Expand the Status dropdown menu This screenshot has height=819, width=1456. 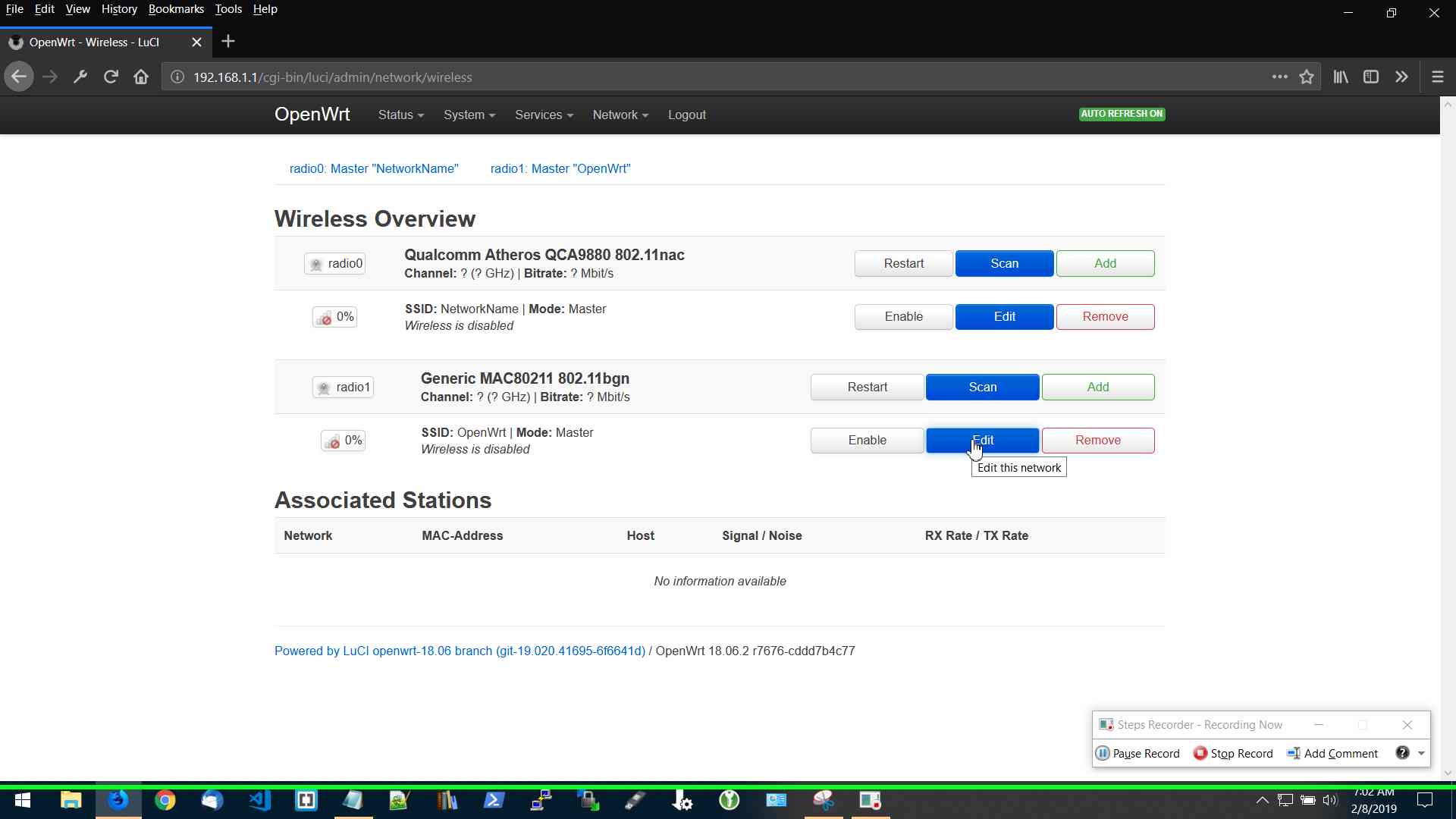pos(400,115)
